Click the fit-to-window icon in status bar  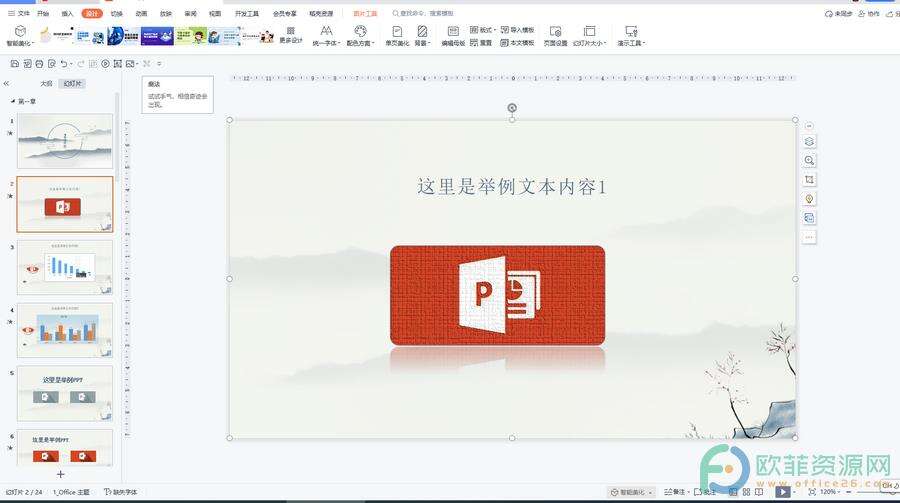(x=812, y=492)
